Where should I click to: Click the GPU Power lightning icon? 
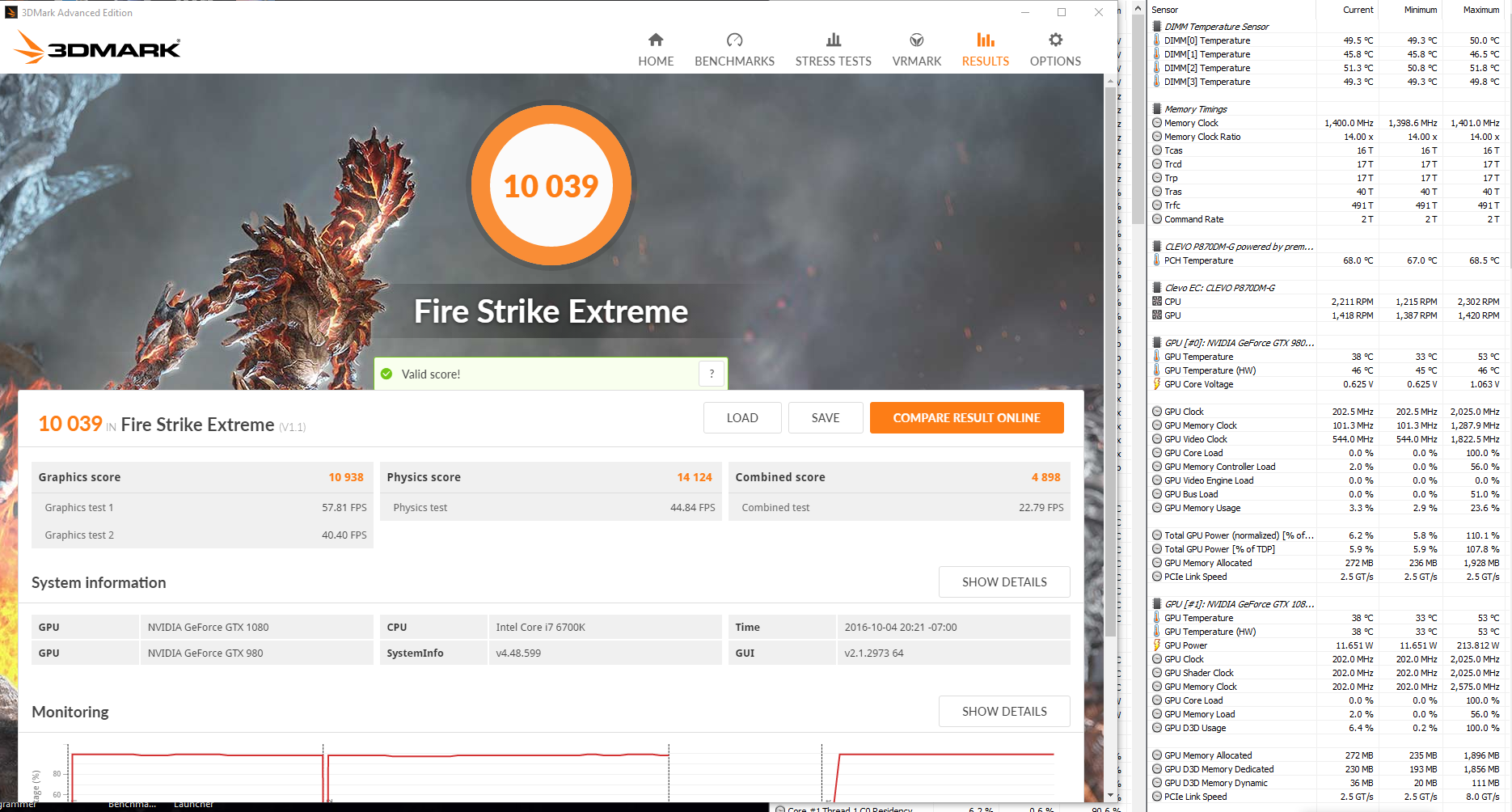[1157, 645]
